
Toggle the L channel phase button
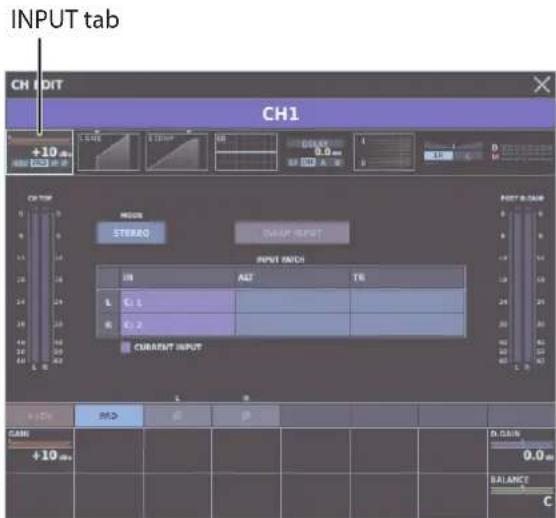click(177, 416)
